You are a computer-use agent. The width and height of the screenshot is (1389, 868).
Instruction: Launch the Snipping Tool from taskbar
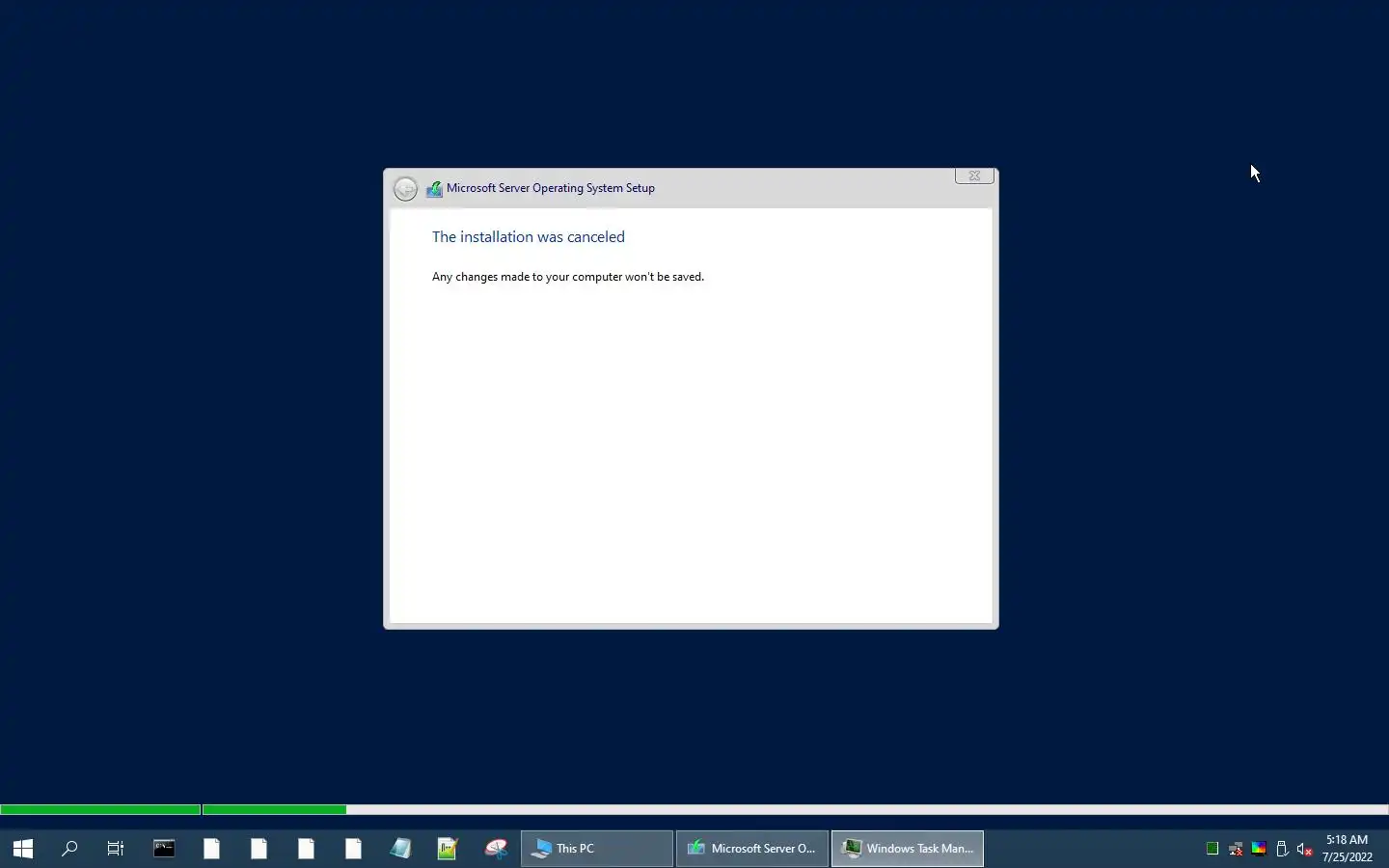[x=496, y=849]
